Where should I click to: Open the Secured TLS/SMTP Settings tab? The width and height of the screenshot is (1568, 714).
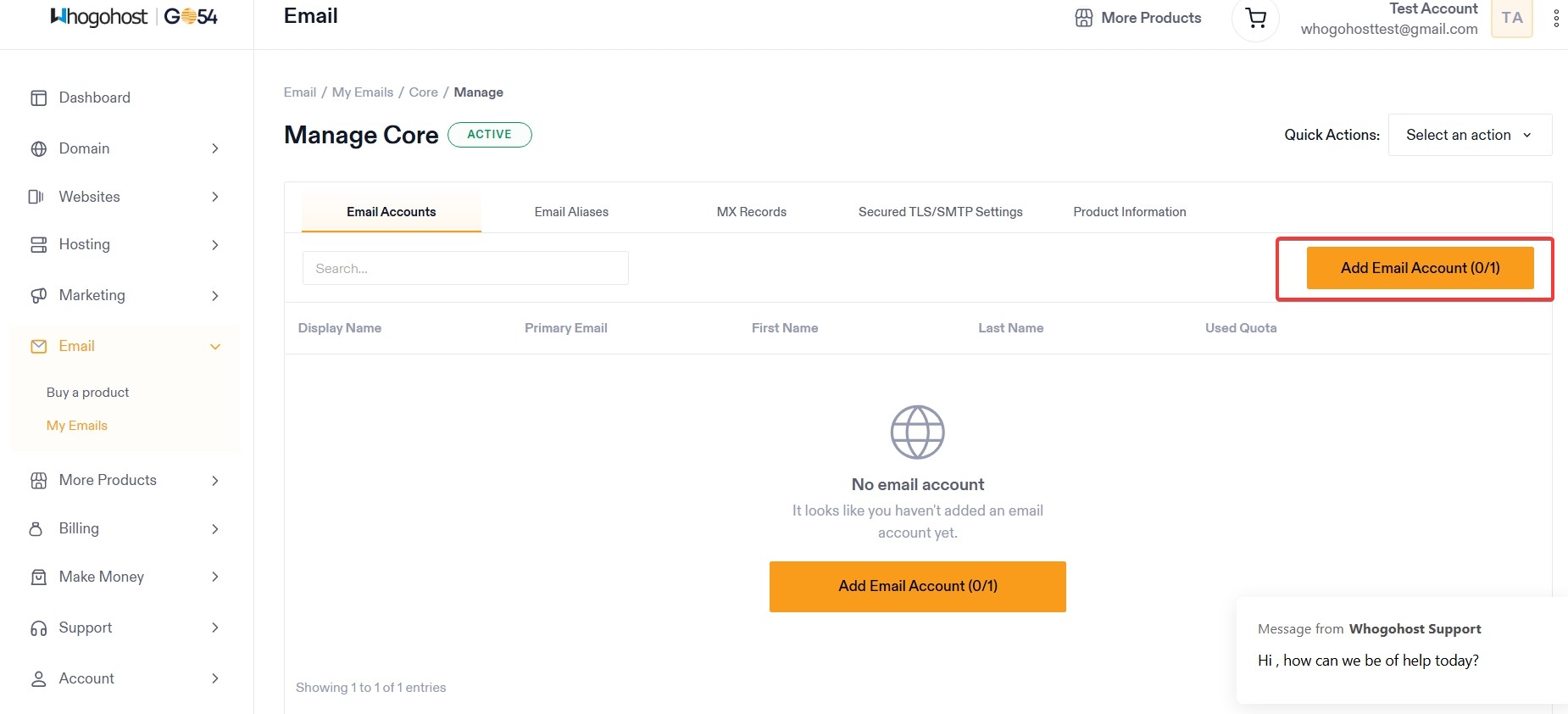(x=940, y=212)
